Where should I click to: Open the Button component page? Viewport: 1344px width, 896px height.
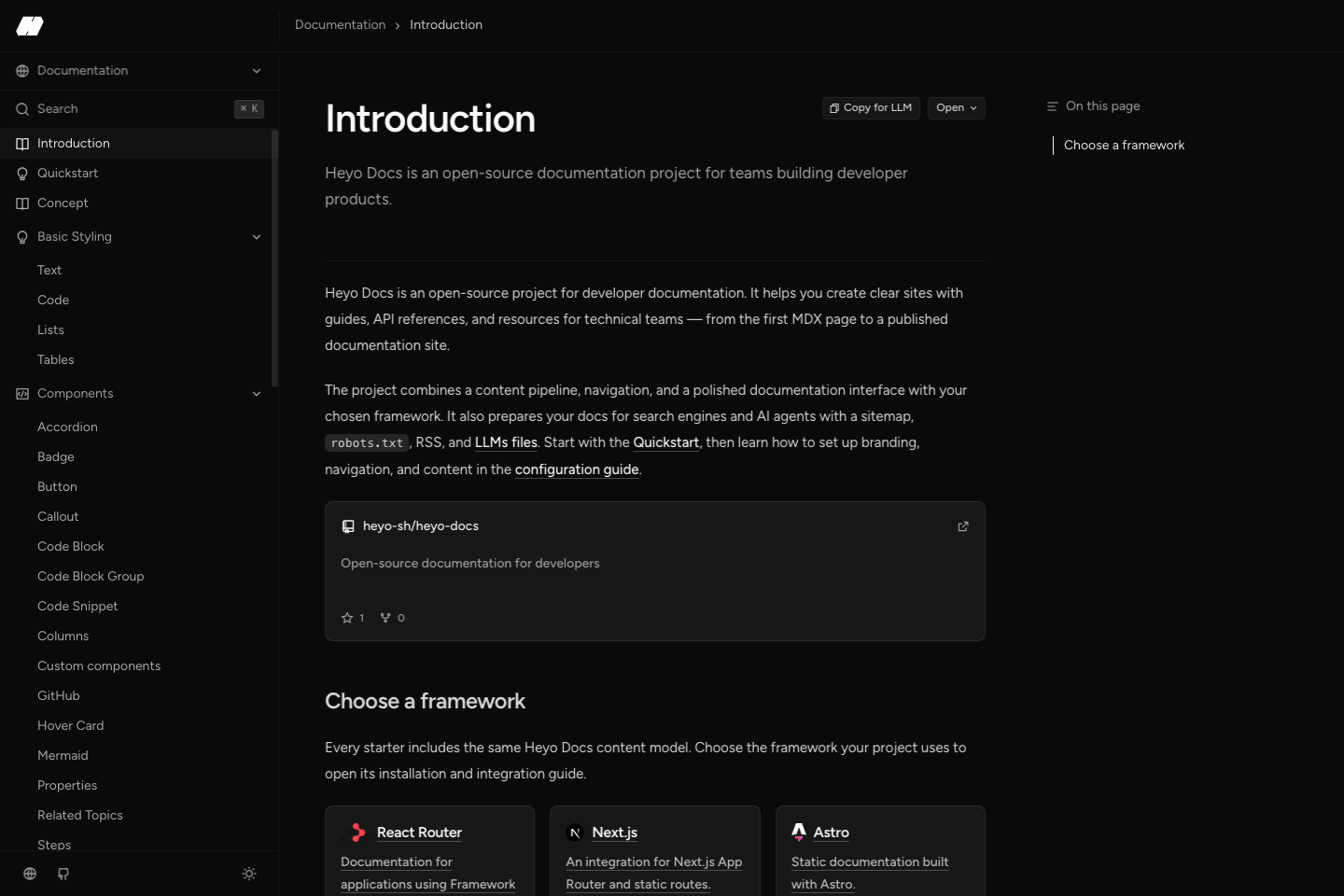pyautogui.click(x=57, y=487)
